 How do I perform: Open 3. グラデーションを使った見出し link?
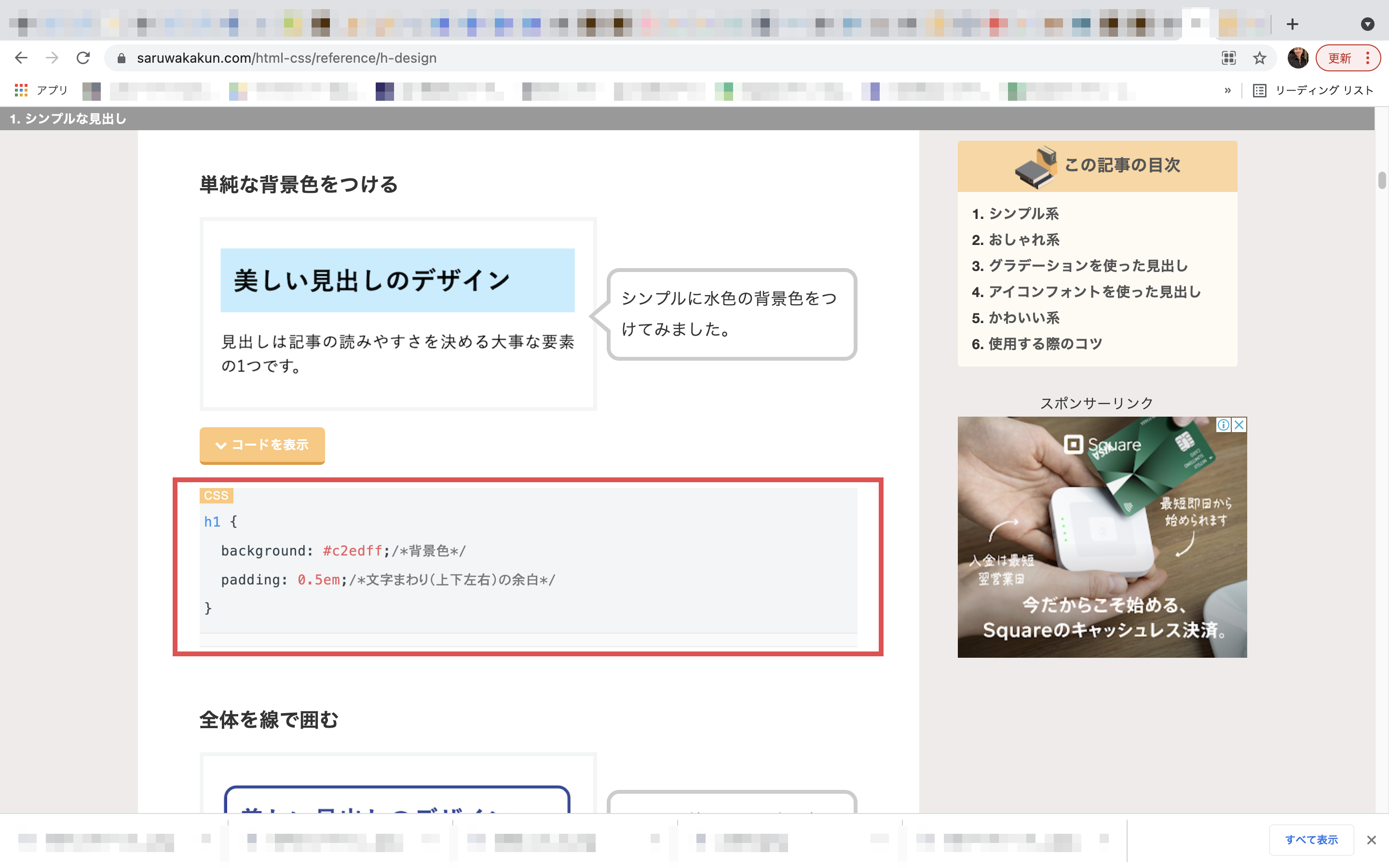1080,266
